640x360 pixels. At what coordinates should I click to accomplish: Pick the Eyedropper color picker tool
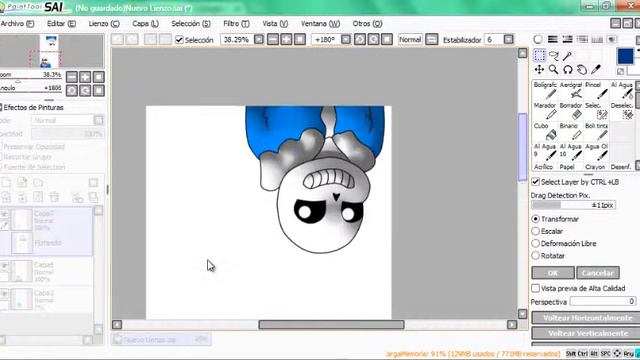(596, 69)
